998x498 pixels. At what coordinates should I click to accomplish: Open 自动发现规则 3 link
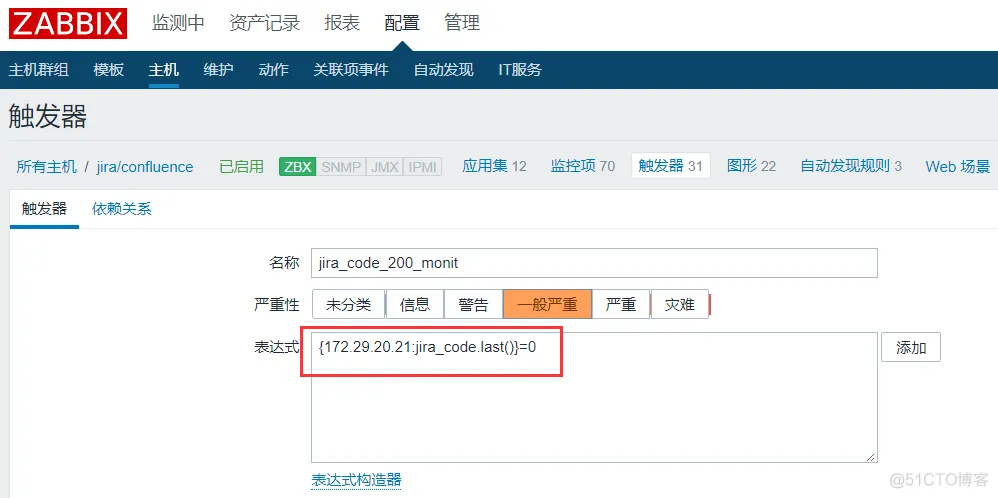pos(851,167)
